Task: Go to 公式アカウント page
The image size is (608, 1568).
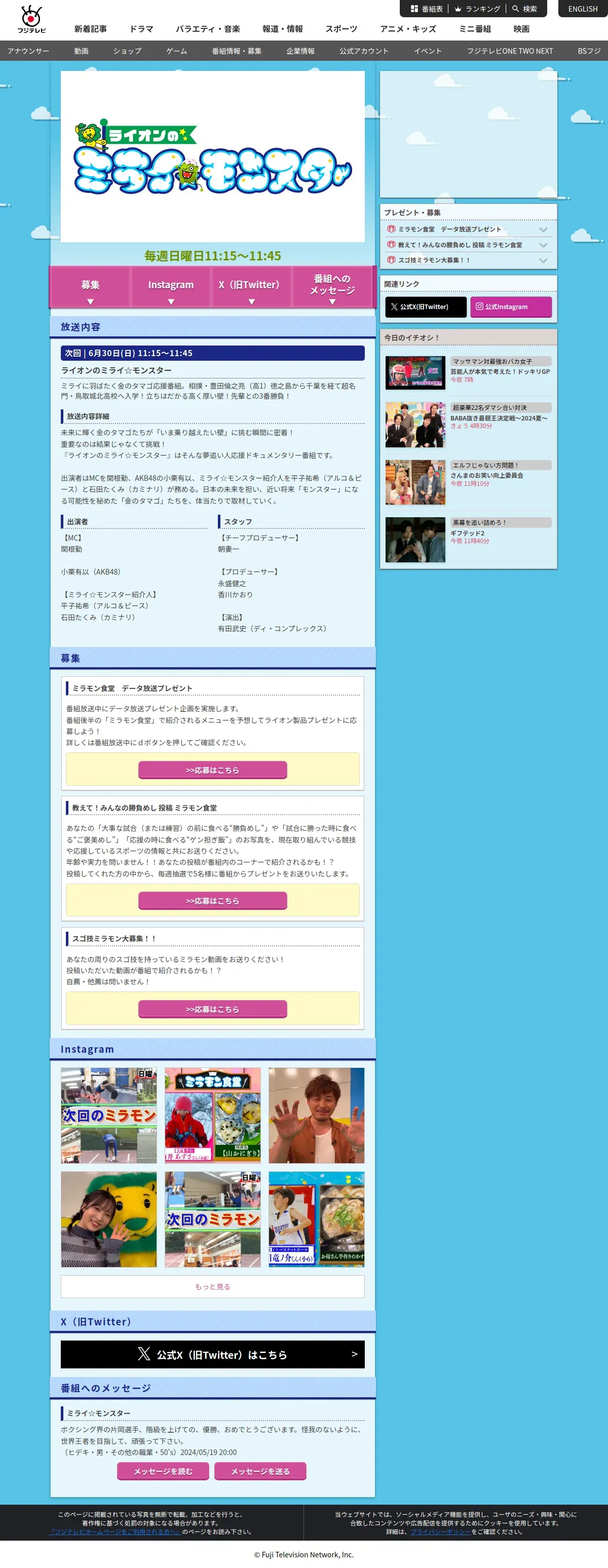Action: tap(364, 51)
